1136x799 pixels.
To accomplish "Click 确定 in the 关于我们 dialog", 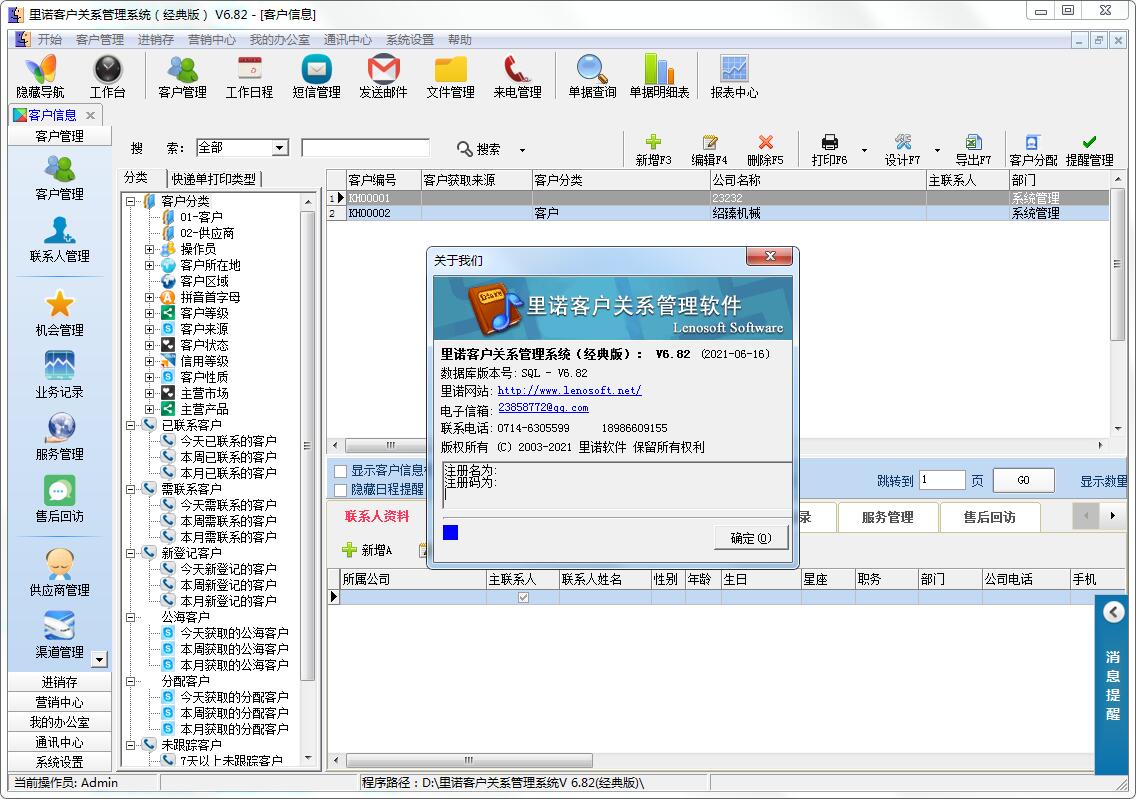I will coord(751,537).
